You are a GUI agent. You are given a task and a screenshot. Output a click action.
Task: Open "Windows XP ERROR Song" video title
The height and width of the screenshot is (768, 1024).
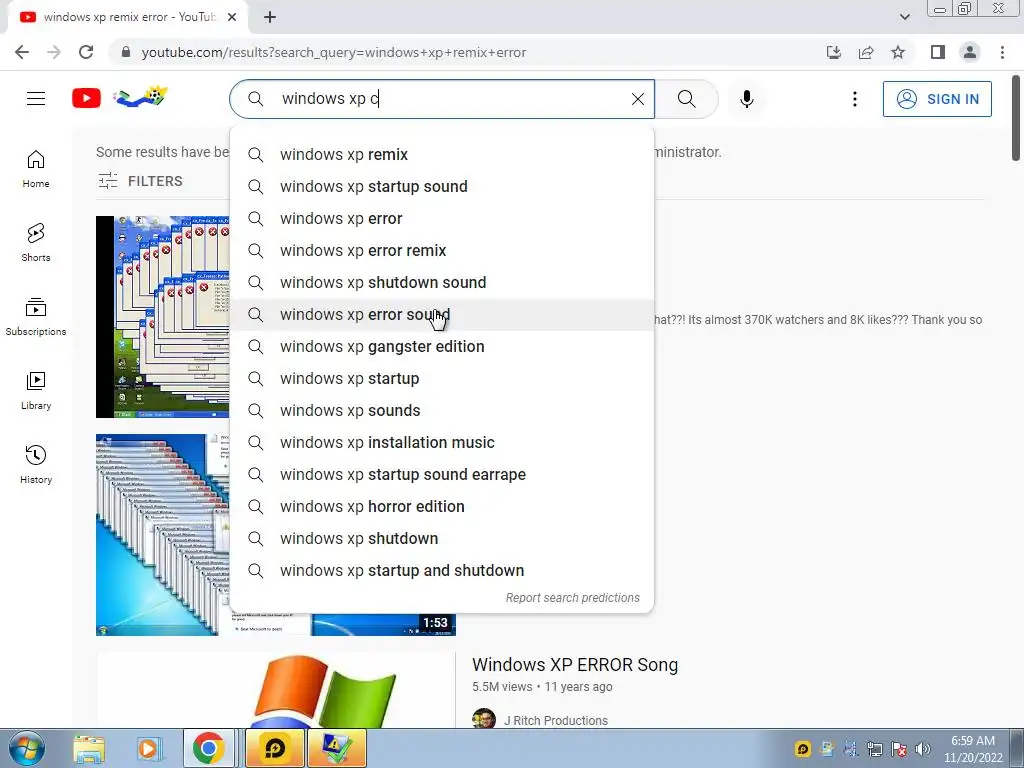[575, 665]
